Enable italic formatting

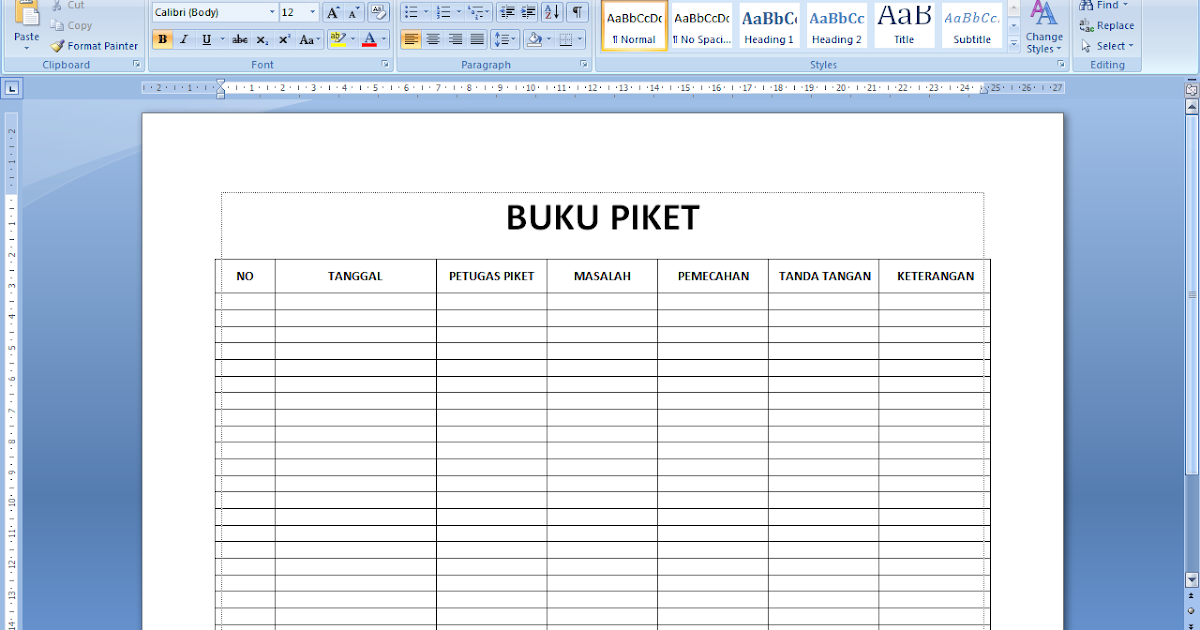point(185,38)
